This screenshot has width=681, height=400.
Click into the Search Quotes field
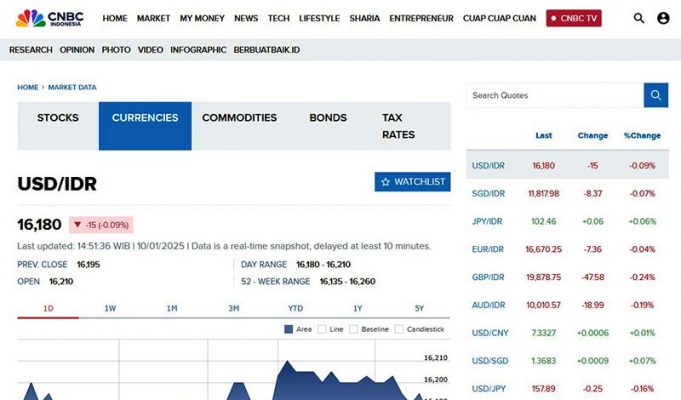[x=554, y=95]
